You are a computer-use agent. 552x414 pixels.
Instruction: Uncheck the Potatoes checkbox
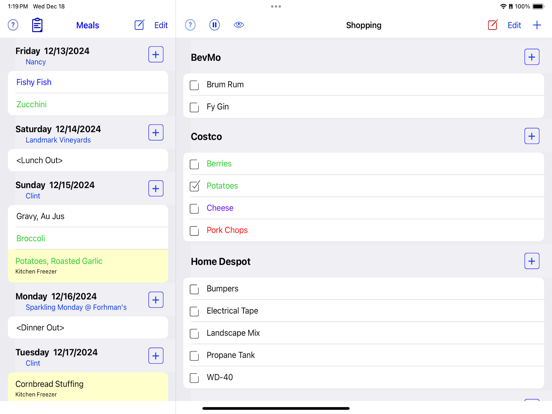(194, 186)
